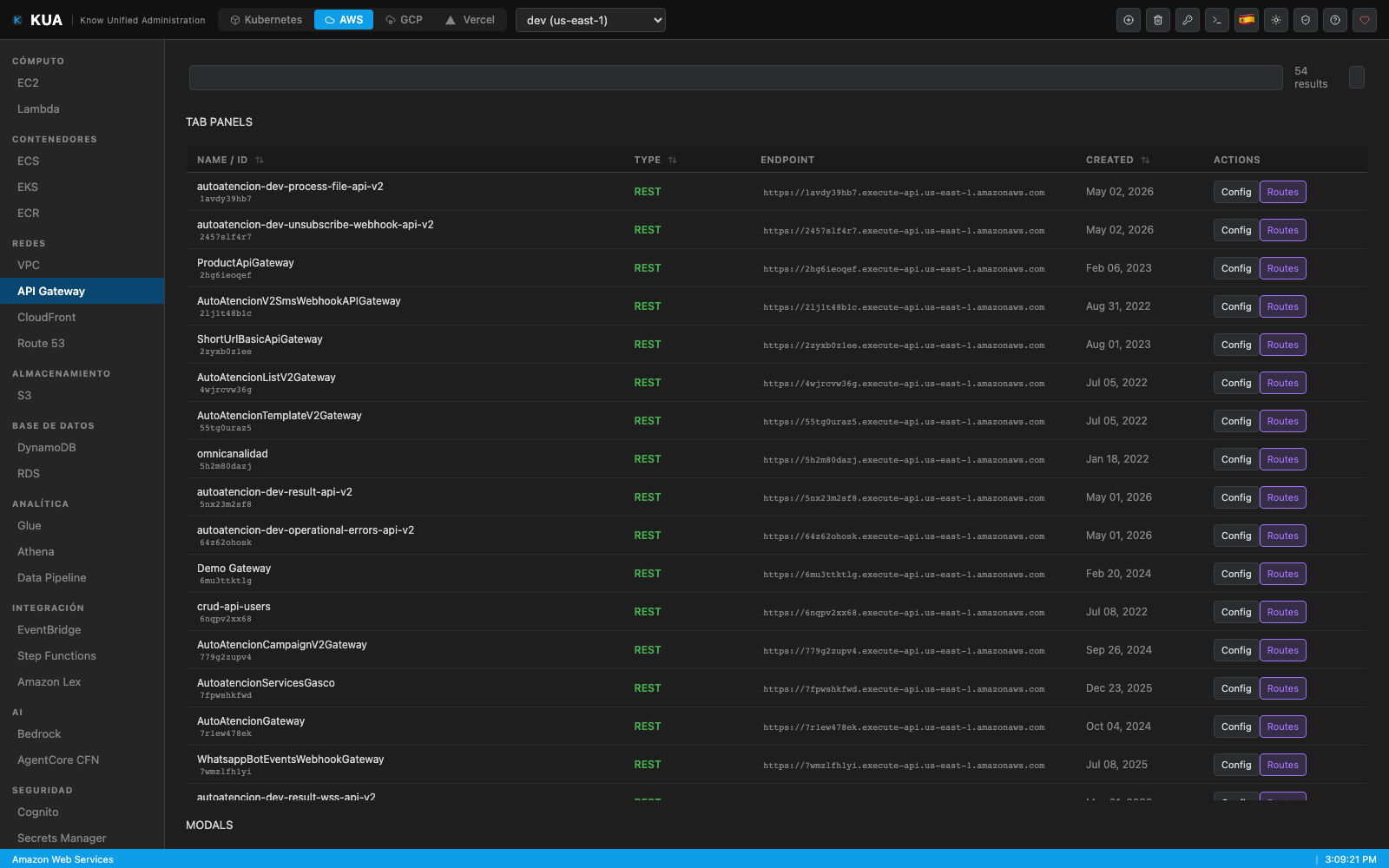Select the AWS provider tab
The image size is (1389, 868).
click(344, 20)
